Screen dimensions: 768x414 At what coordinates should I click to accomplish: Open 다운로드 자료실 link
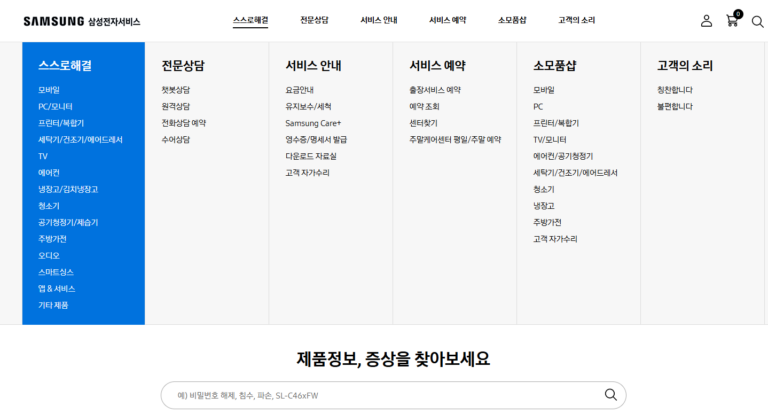coord(311,156)
